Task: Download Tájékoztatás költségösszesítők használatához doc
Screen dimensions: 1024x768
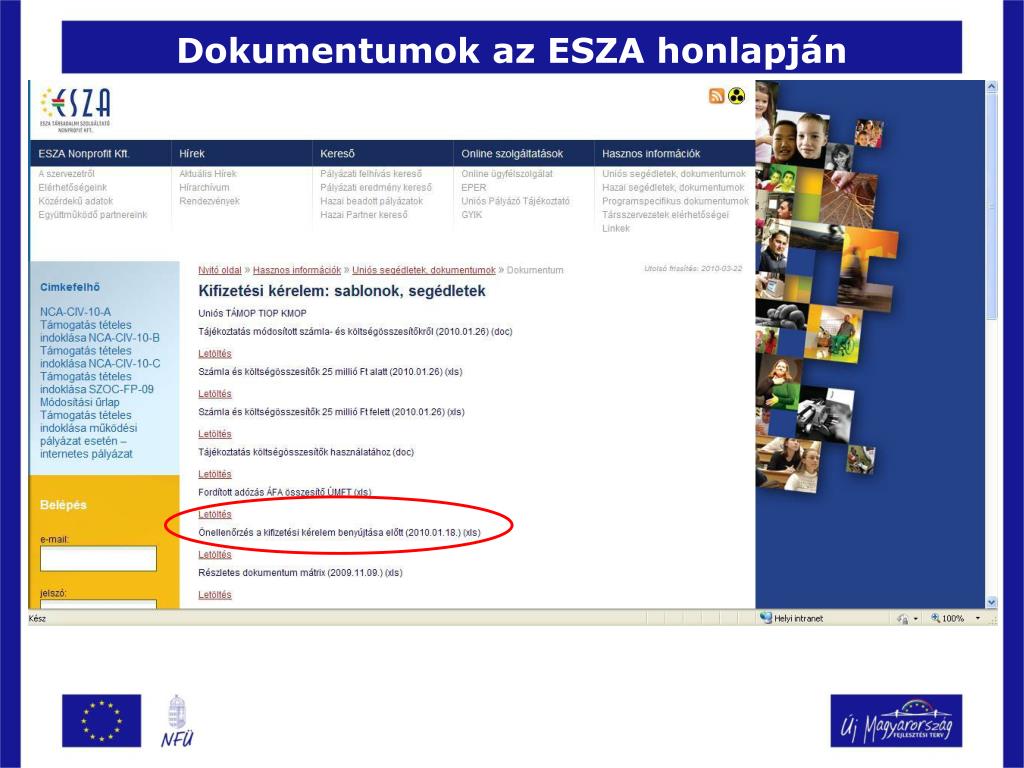Action: click(x=215, y=474)
